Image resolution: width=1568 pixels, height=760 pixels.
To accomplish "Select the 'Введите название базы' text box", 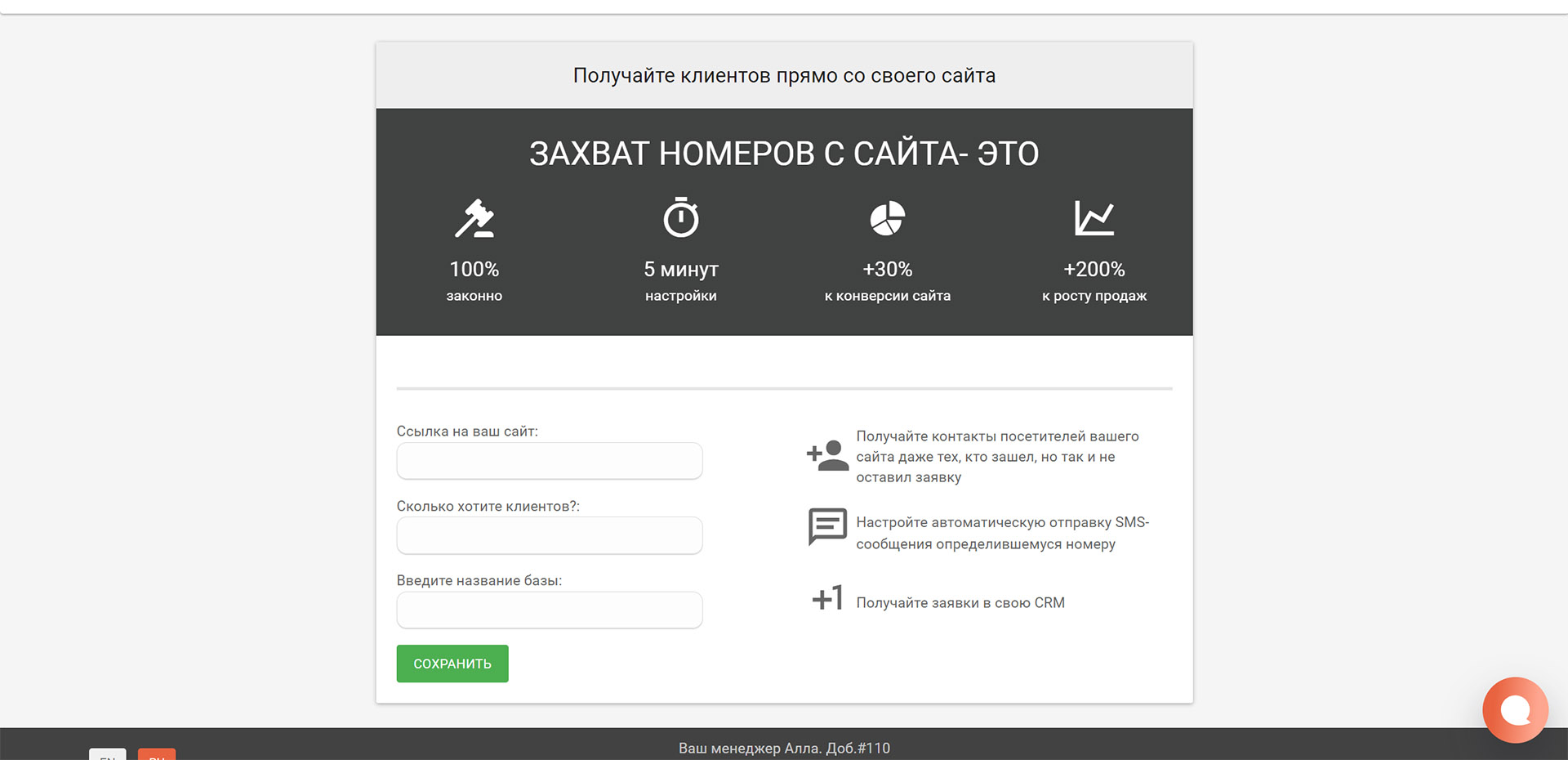I will pos(549,610).
